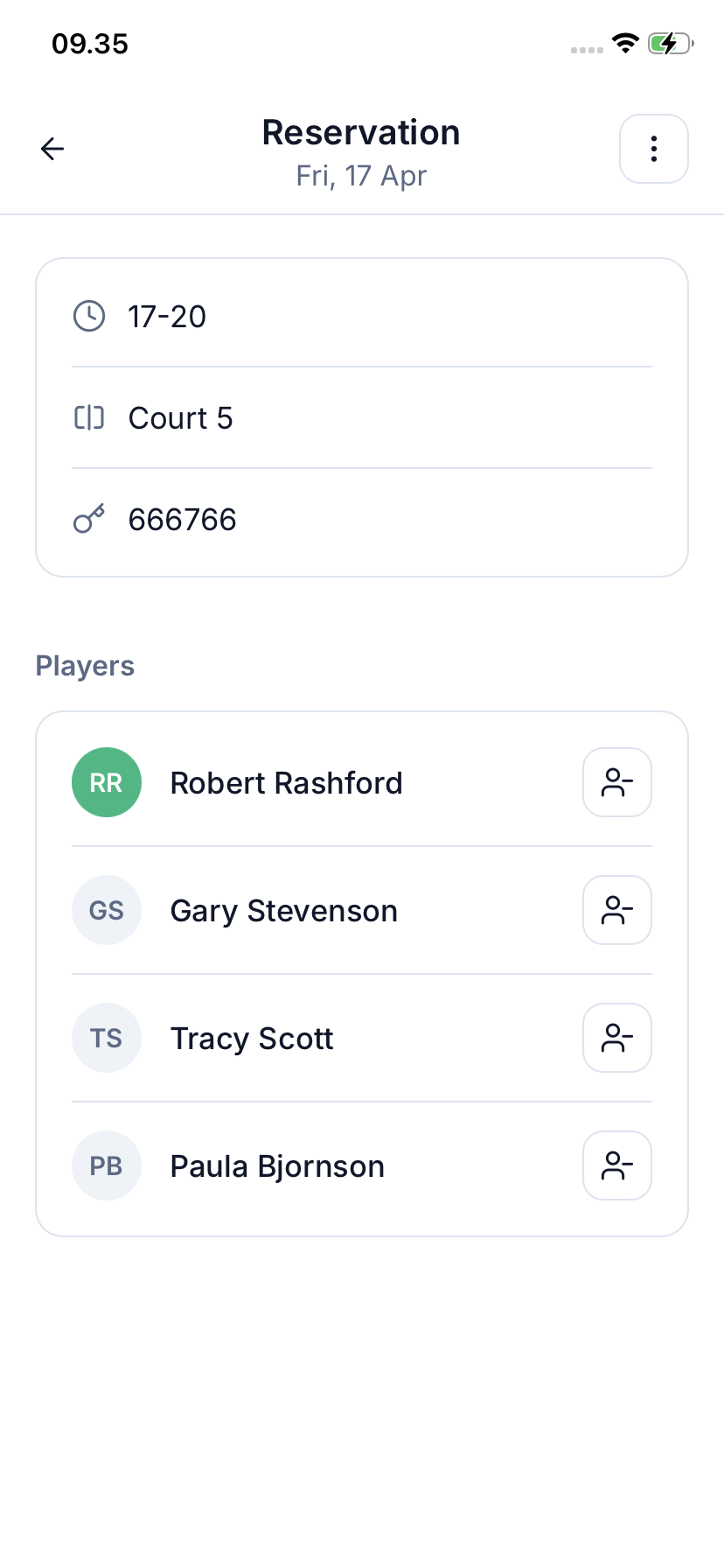This screenshot has width=724, height=1568.
Task: Remove Gary Stevenson from the reservation
Action: pos(616,910)
